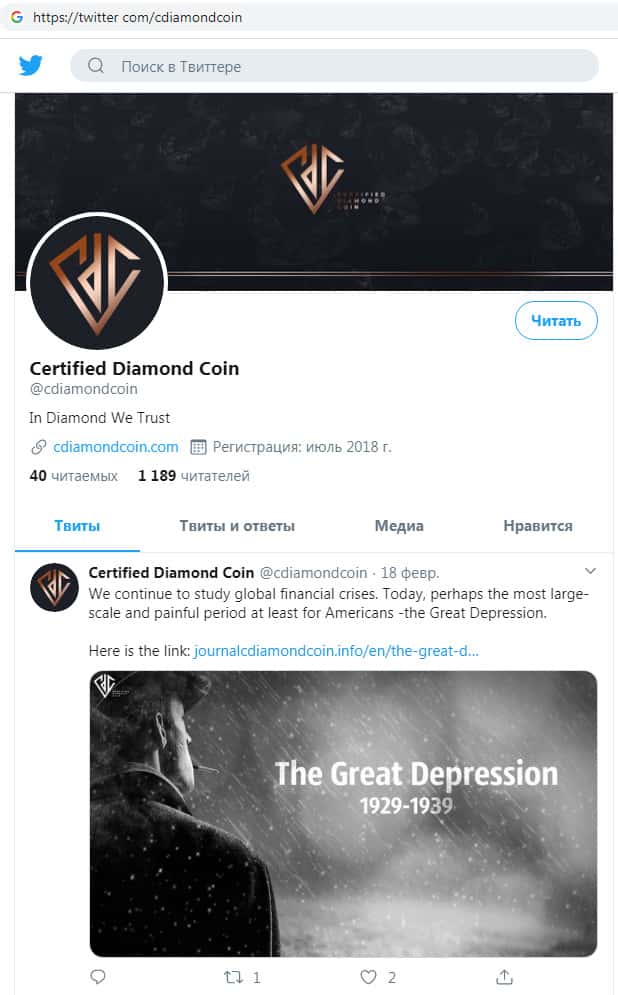Open the tweet author's small avatar

55,587
